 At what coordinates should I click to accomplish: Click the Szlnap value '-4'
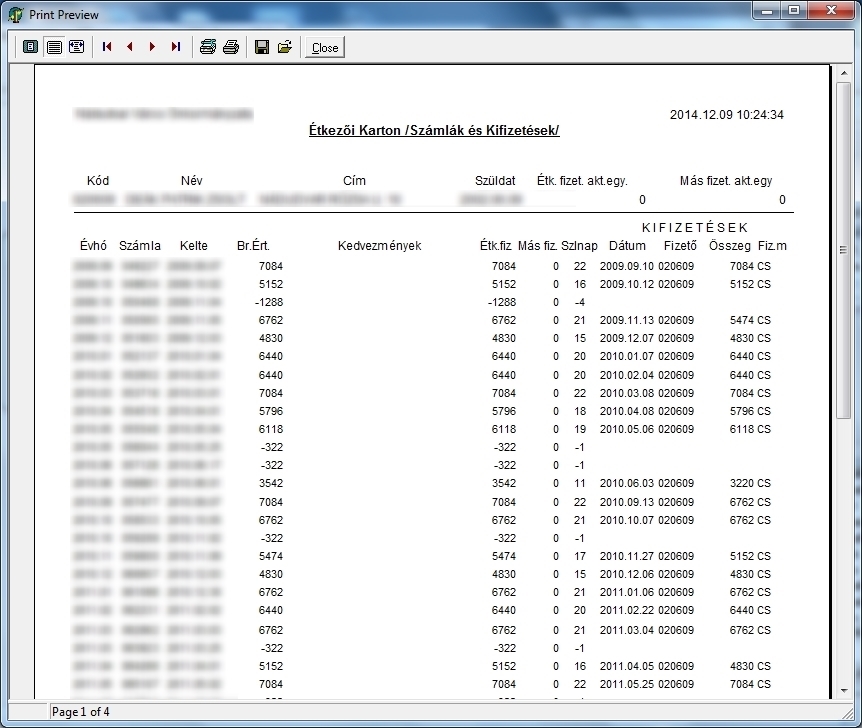[580, 302]
